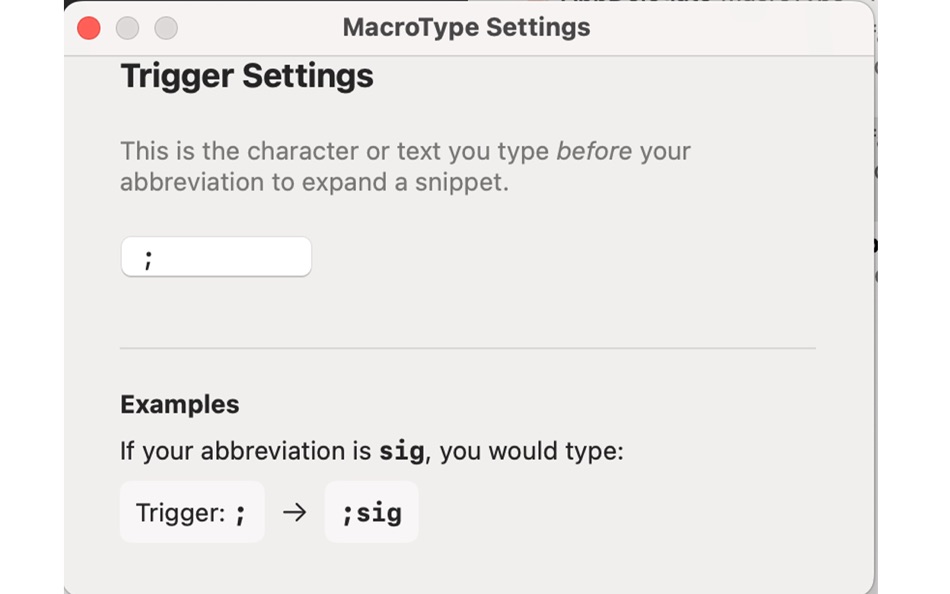This screenshot has width=950, height=594.
Task: Click the Examples section heading
Action: point(179,404)
